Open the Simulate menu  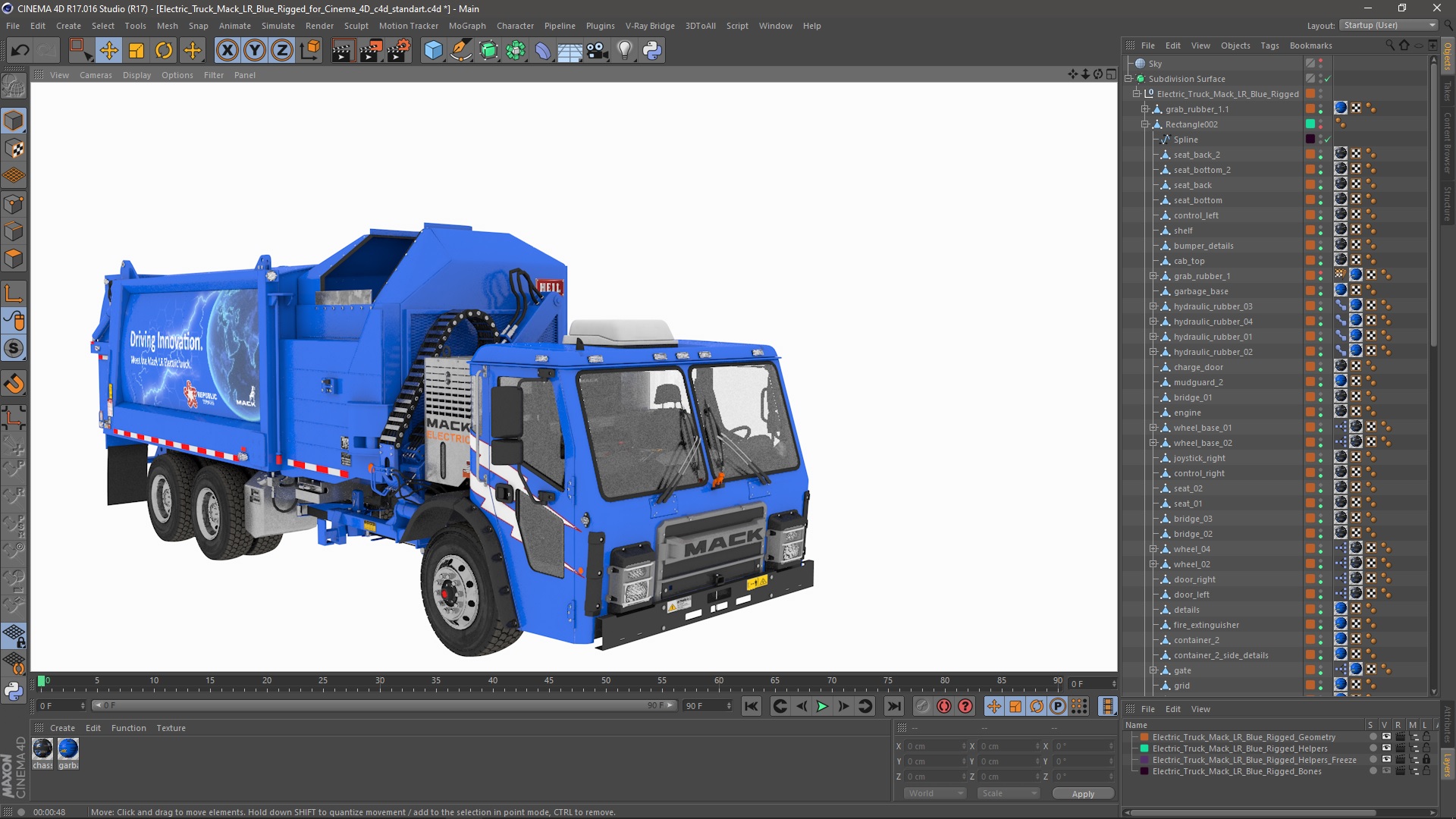click(x=278, y=26)
